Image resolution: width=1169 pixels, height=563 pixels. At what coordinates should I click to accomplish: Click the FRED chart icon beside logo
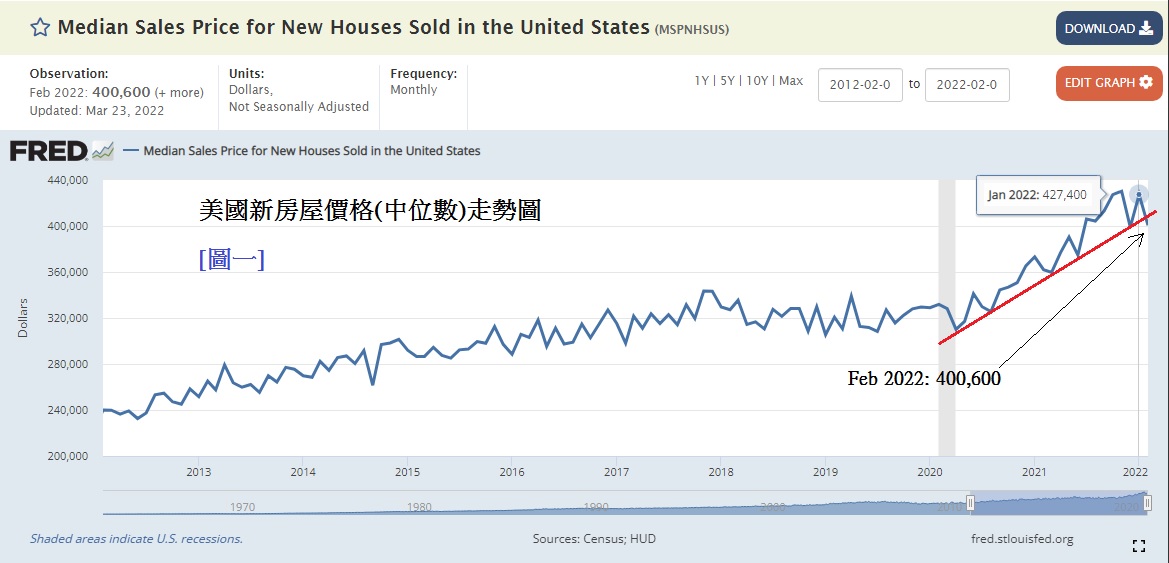pos(103,152)
